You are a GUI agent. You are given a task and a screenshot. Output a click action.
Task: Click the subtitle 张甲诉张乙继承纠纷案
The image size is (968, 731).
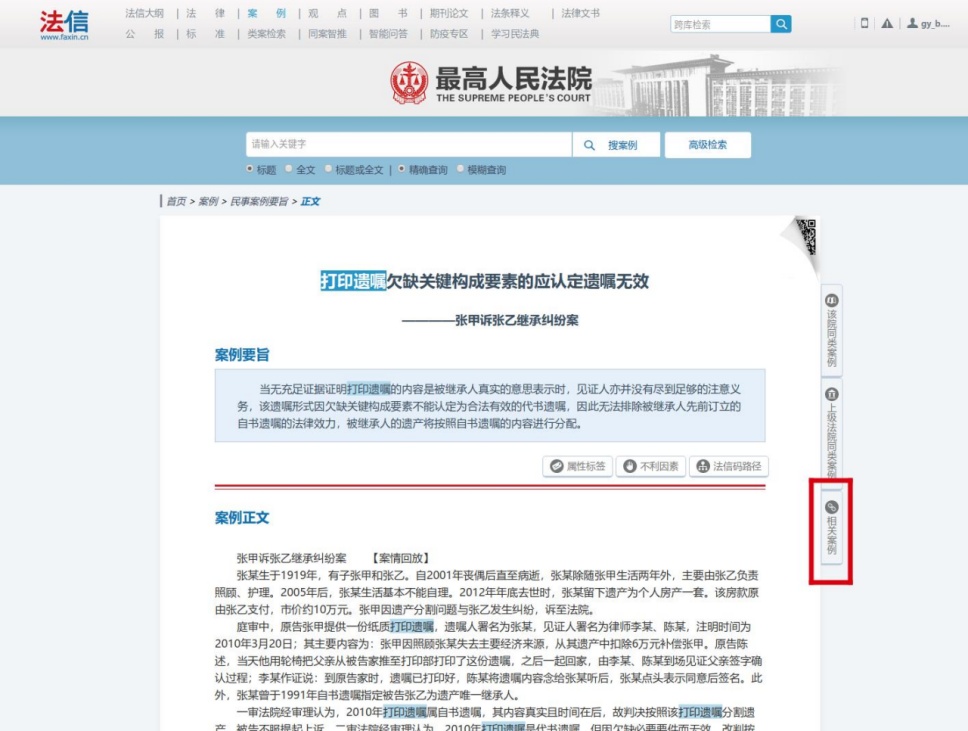517,320
